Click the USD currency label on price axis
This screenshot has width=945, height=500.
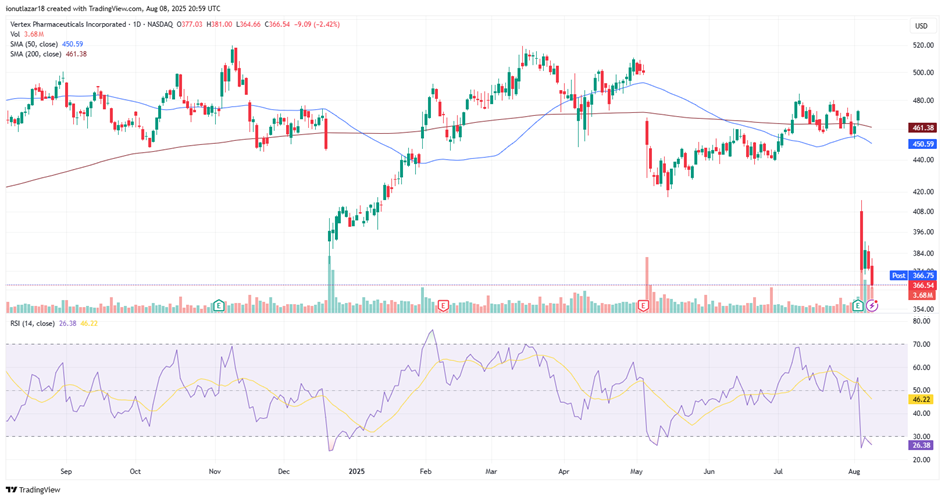point(921,25)
